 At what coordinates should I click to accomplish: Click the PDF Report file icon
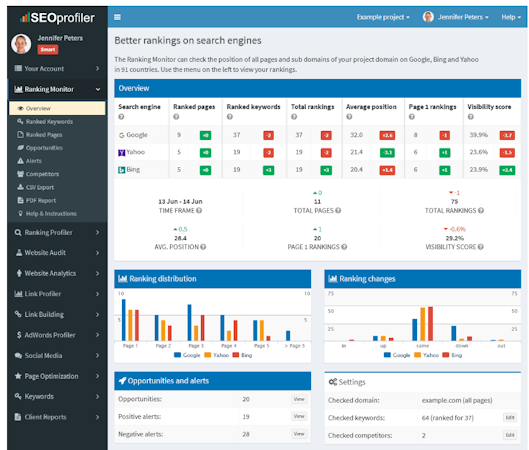(20, 200)
